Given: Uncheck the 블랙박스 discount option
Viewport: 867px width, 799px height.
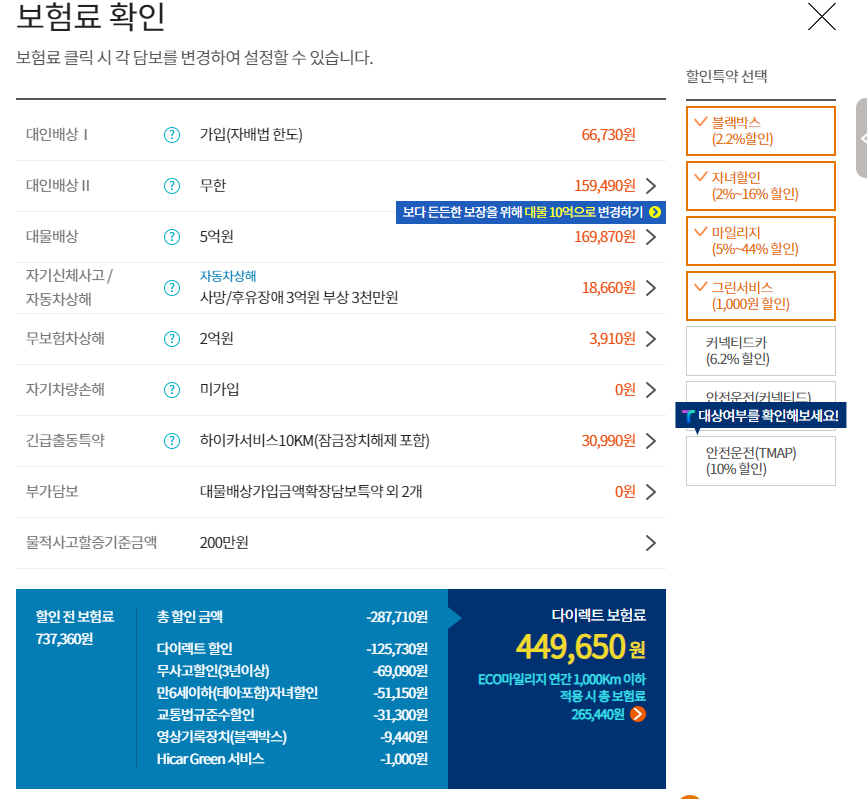Looking at the screenshot, I should [760, 130].
